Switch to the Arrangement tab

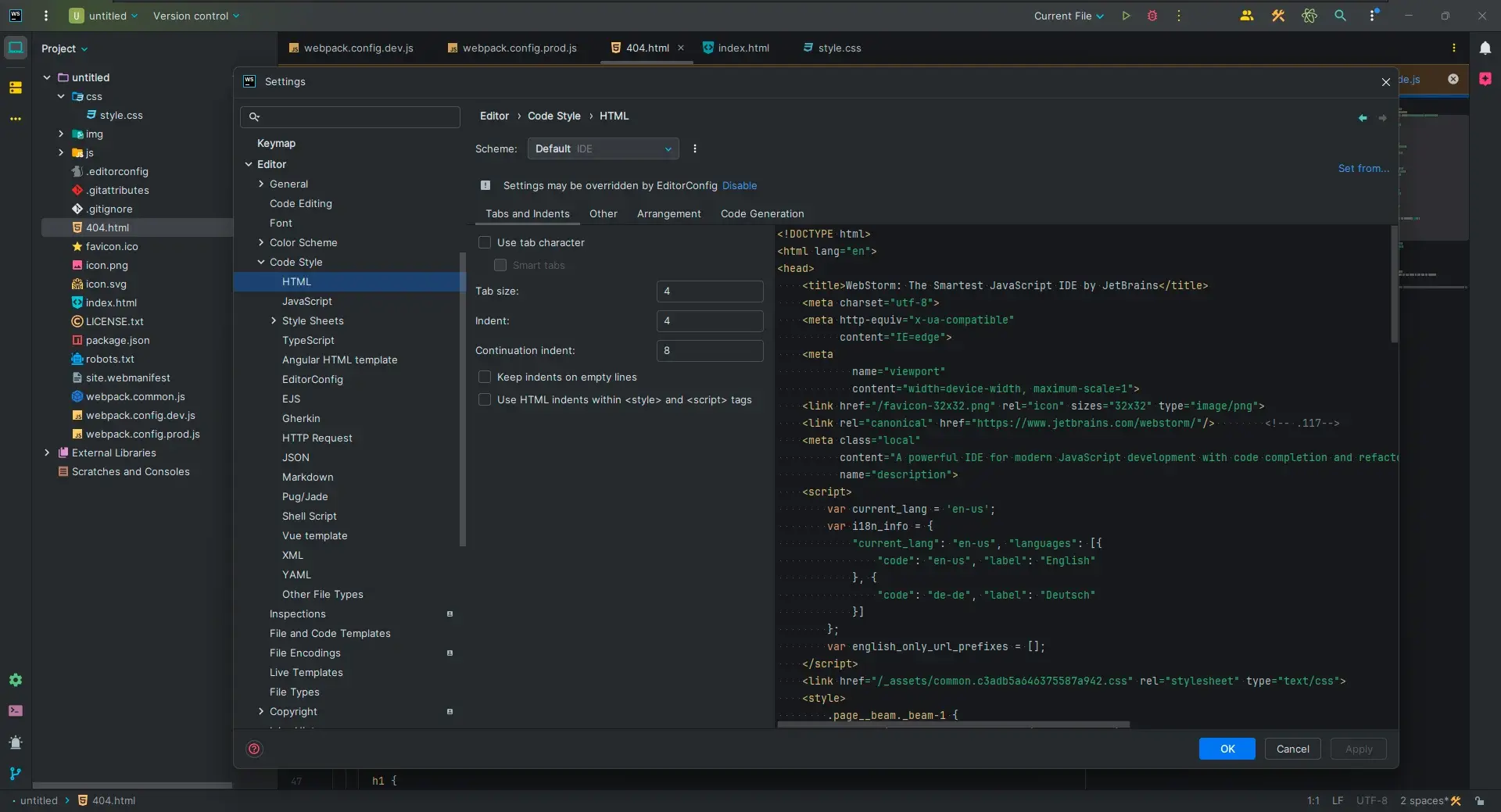(x=668, y=213)
